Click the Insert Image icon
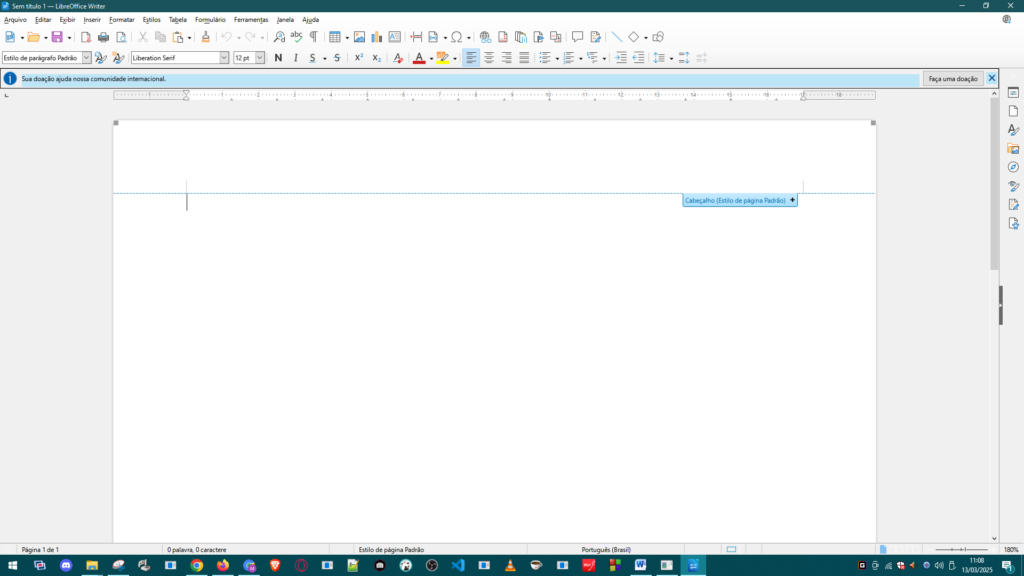 359,37
